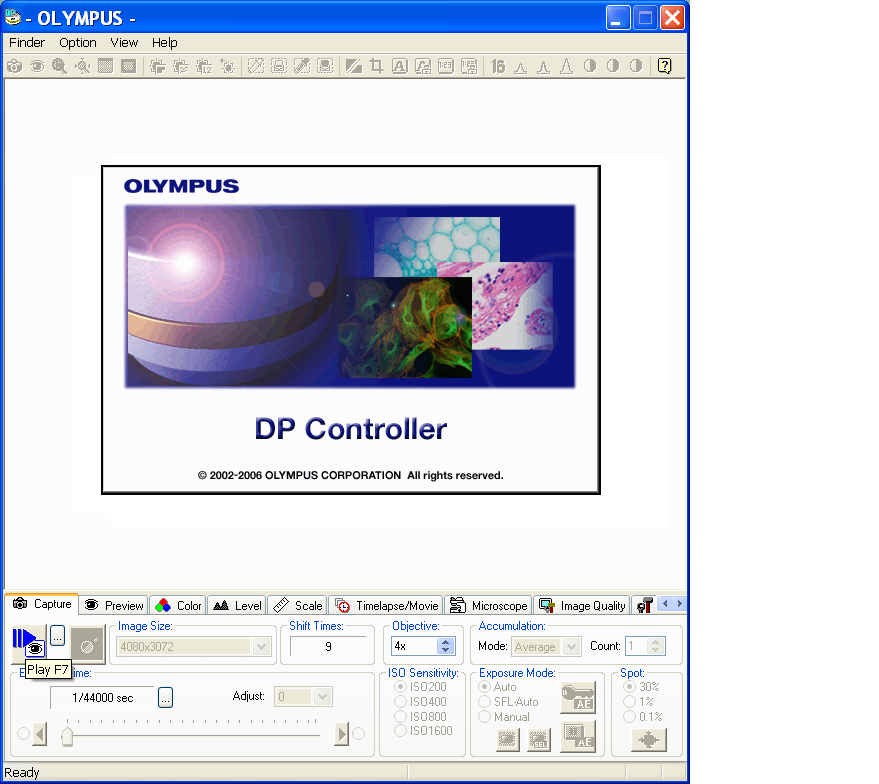This screenshot has height=784, width=879.
Task: Switch to the Timelapse/Movie tab
Action: [x=386, y=606]
